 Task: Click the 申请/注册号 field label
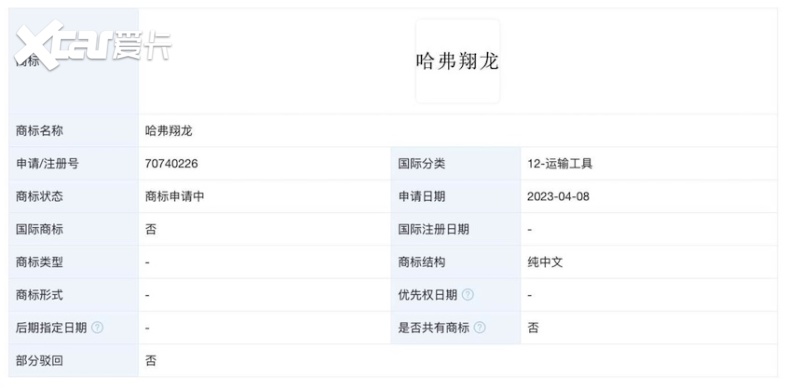(47, 164)
